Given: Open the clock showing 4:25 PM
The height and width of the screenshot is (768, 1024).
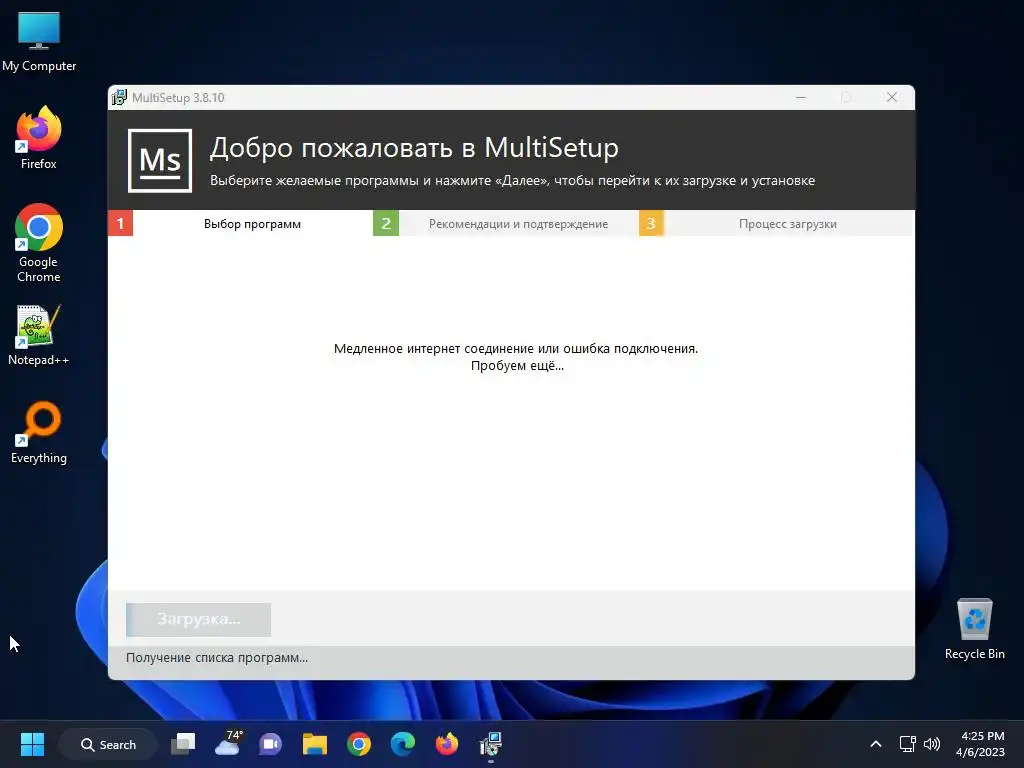Looking at the screenshot, I should 981,744.
